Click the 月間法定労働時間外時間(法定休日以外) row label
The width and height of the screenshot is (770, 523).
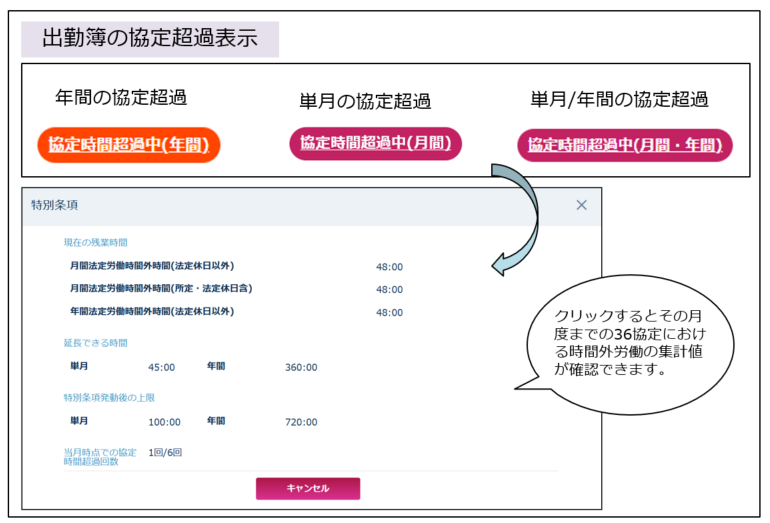(x=151, y=266)
